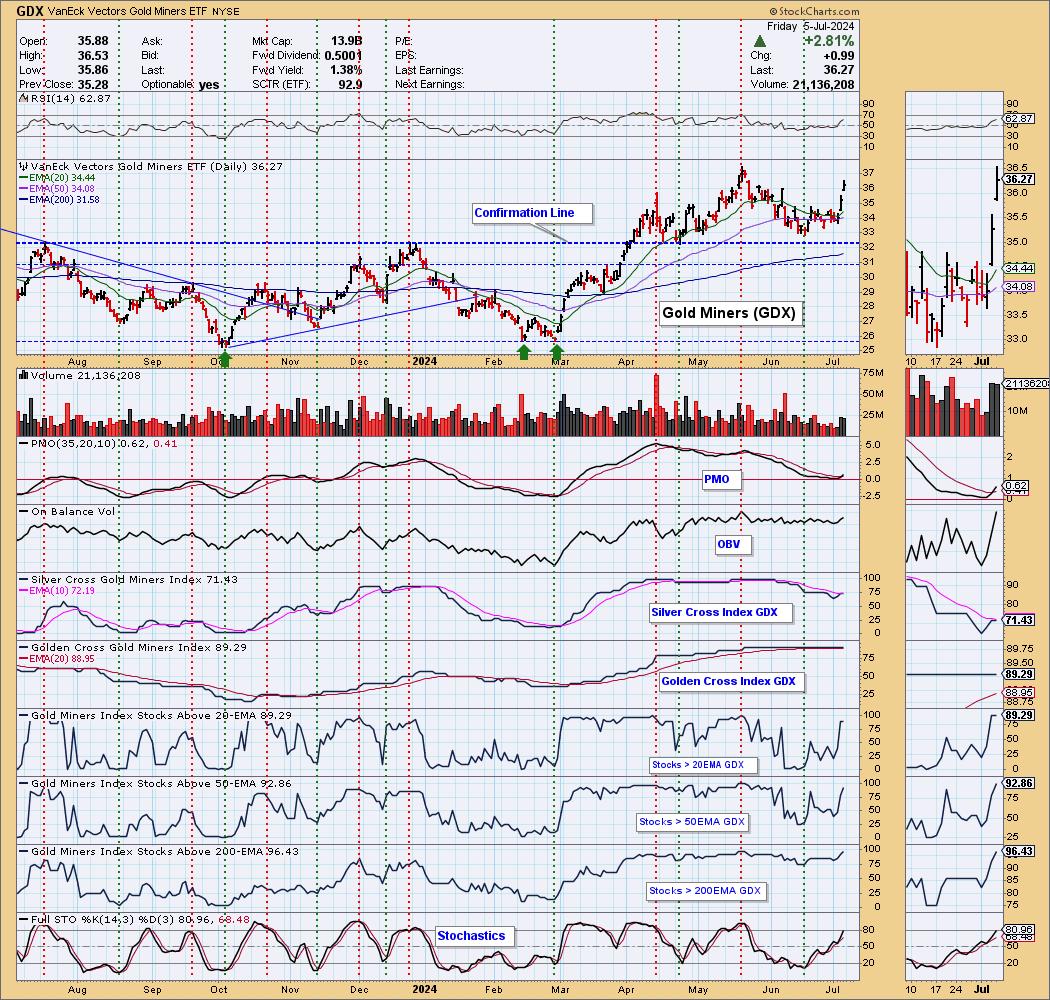Click the 34.08 EMA tag on right axis

tap(1019, 287)
